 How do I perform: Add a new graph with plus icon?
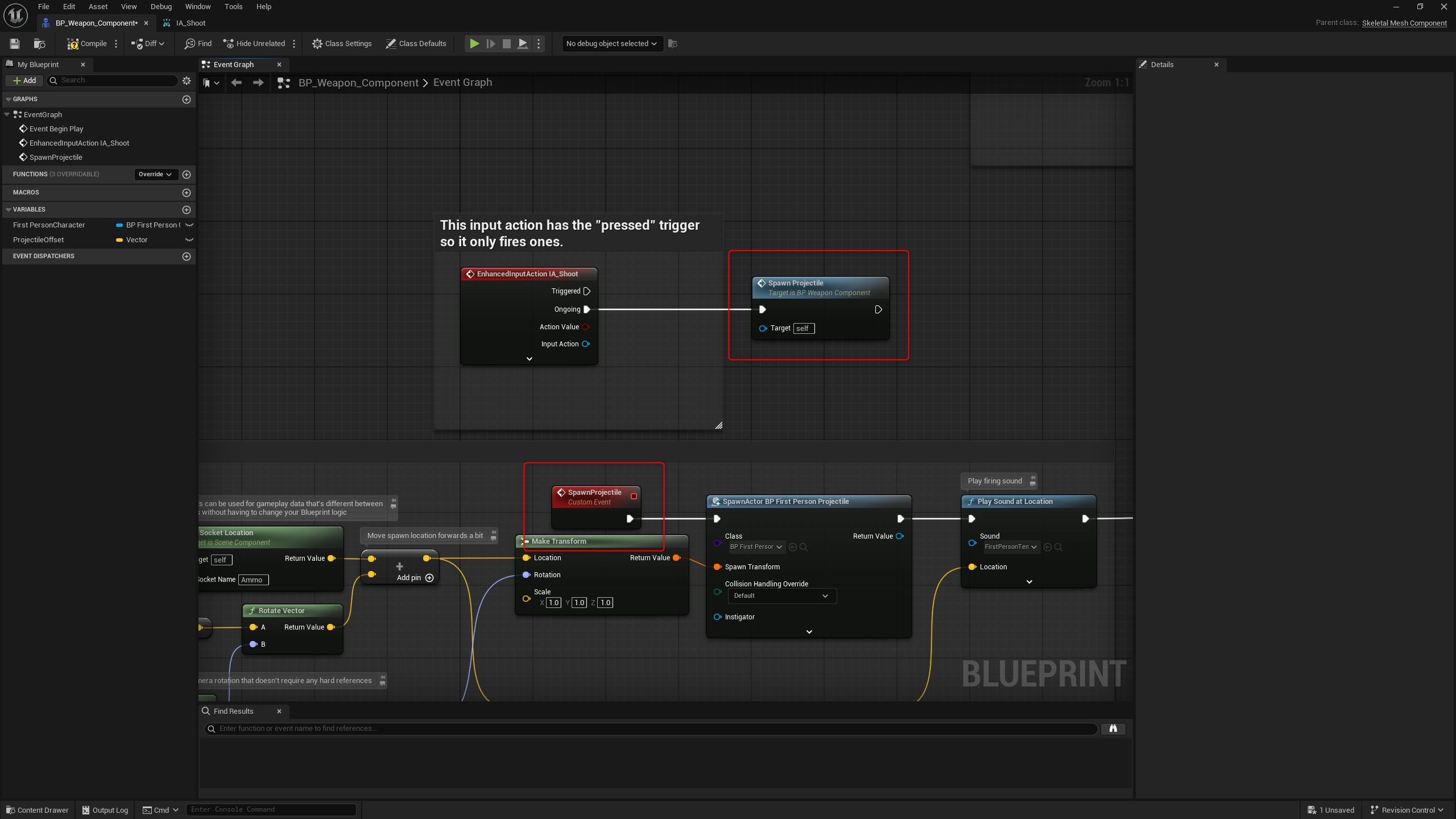point(187,100)
